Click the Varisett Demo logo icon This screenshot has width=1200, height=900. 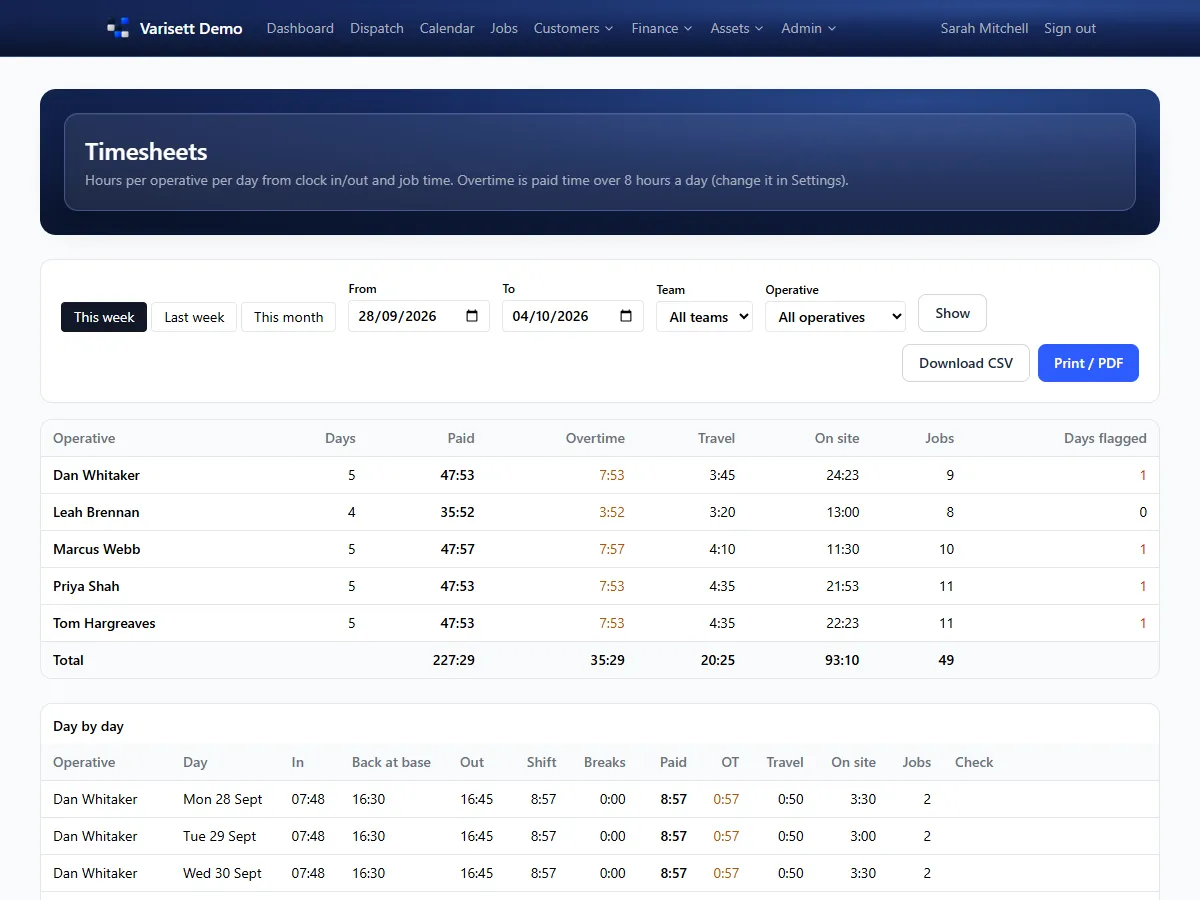[x=118, y=28]
